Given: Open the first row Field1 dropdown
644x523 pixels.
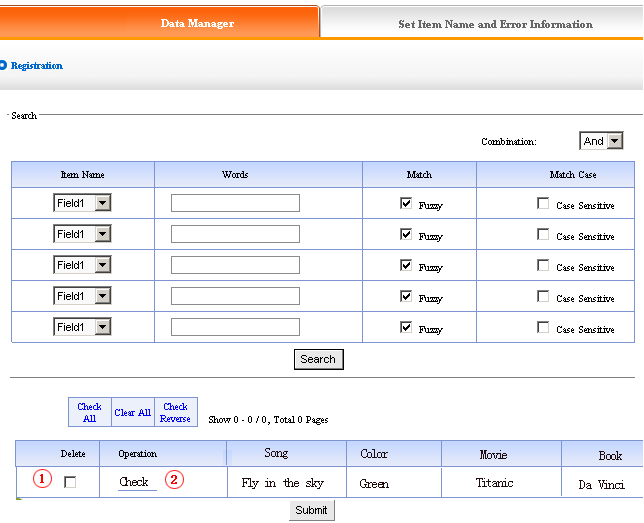Looking at the screenshot, I should (82, 203).
